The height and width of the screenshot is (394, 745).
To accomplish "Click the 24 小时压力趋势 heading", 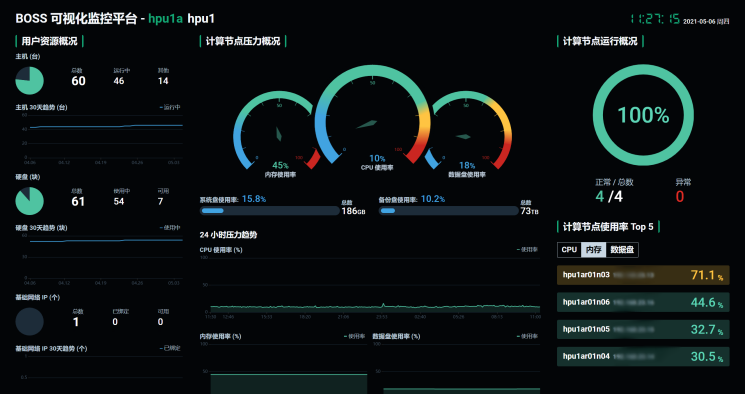I will [229, 235].
